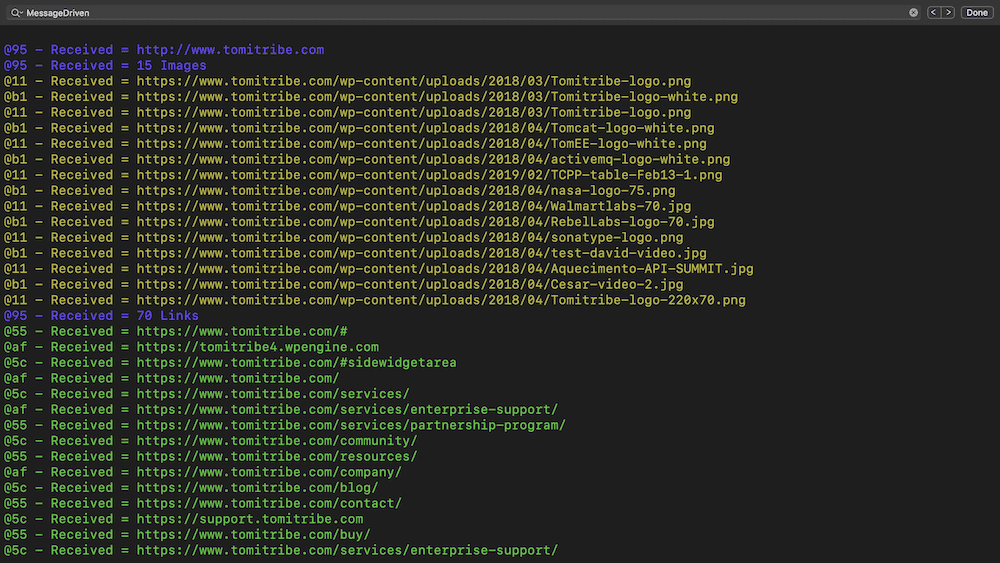Click the MessageDriven search field

click(466, 13)
